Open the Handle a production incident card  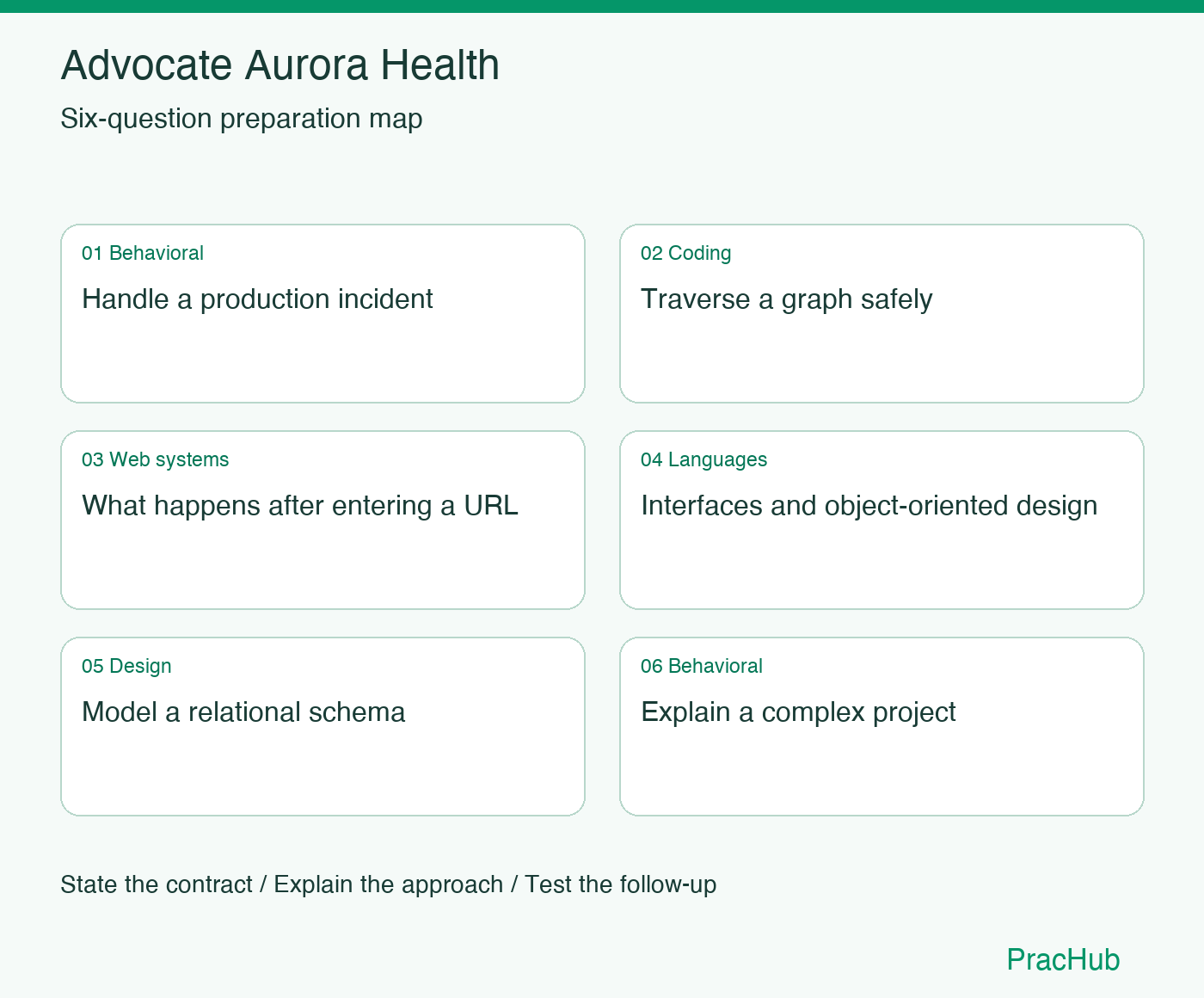point(322,313)
